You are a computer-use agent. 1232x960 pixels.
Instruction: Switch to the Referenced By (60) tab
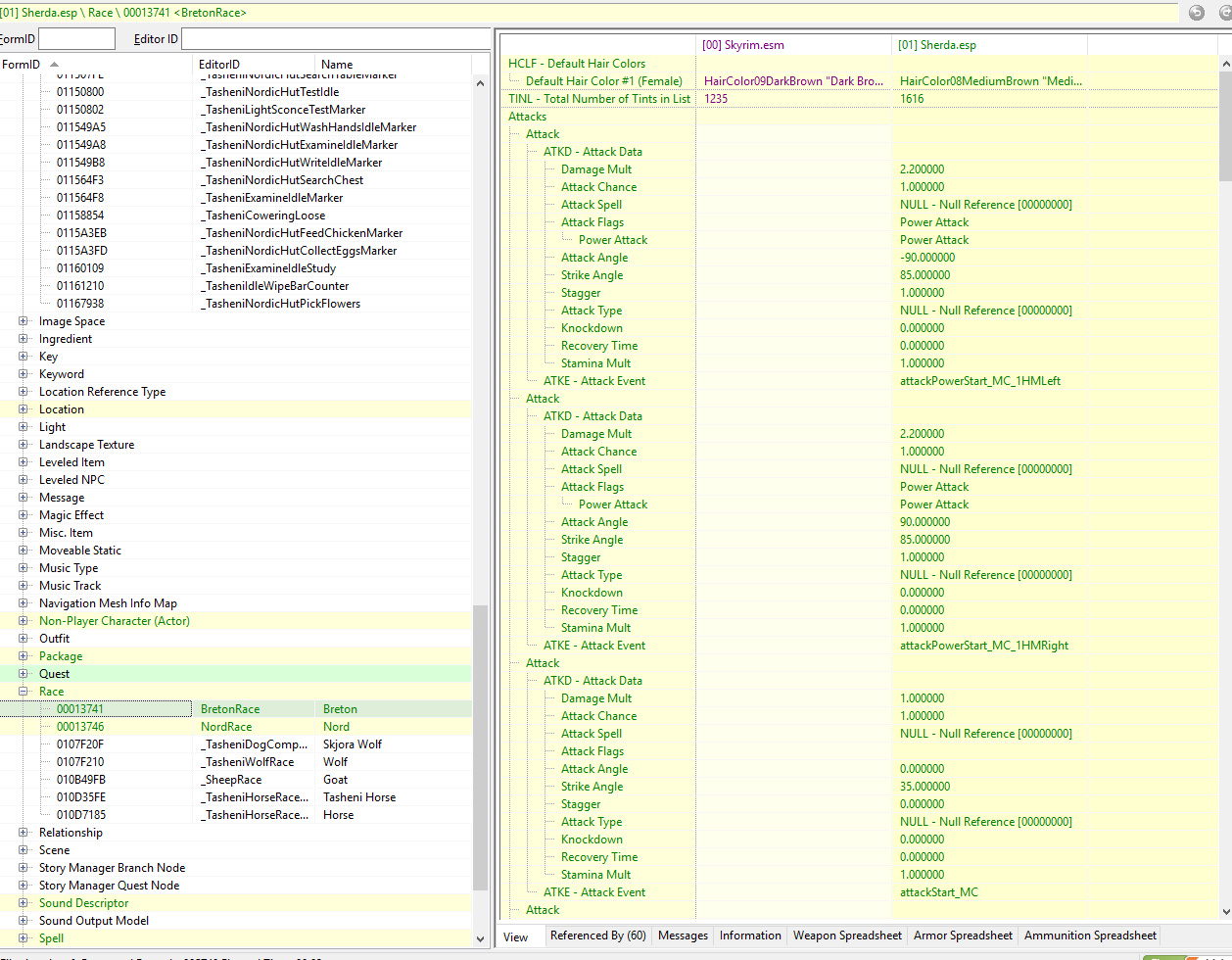(597, 936)
